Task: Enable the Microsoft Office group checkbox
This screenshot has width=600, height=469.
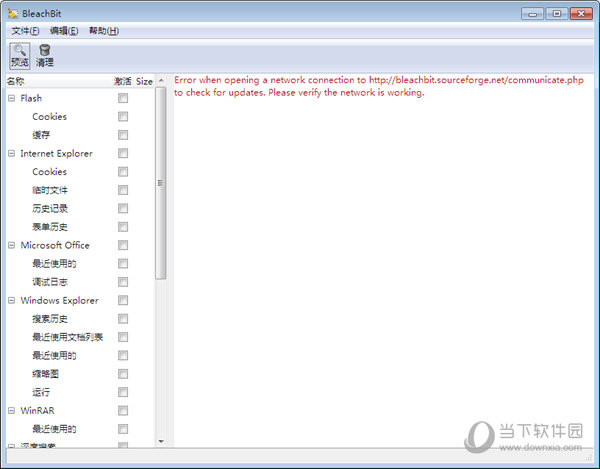Action: tap(123, 245)
